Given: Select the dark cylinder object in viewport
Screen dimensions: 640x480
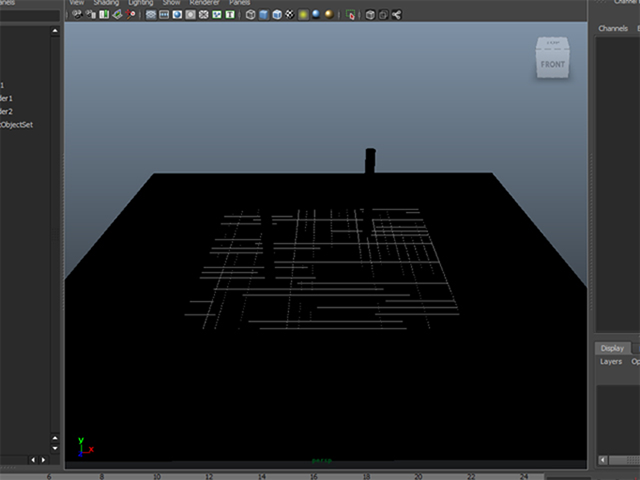Looking at the screenshot, I should [370, 160].
